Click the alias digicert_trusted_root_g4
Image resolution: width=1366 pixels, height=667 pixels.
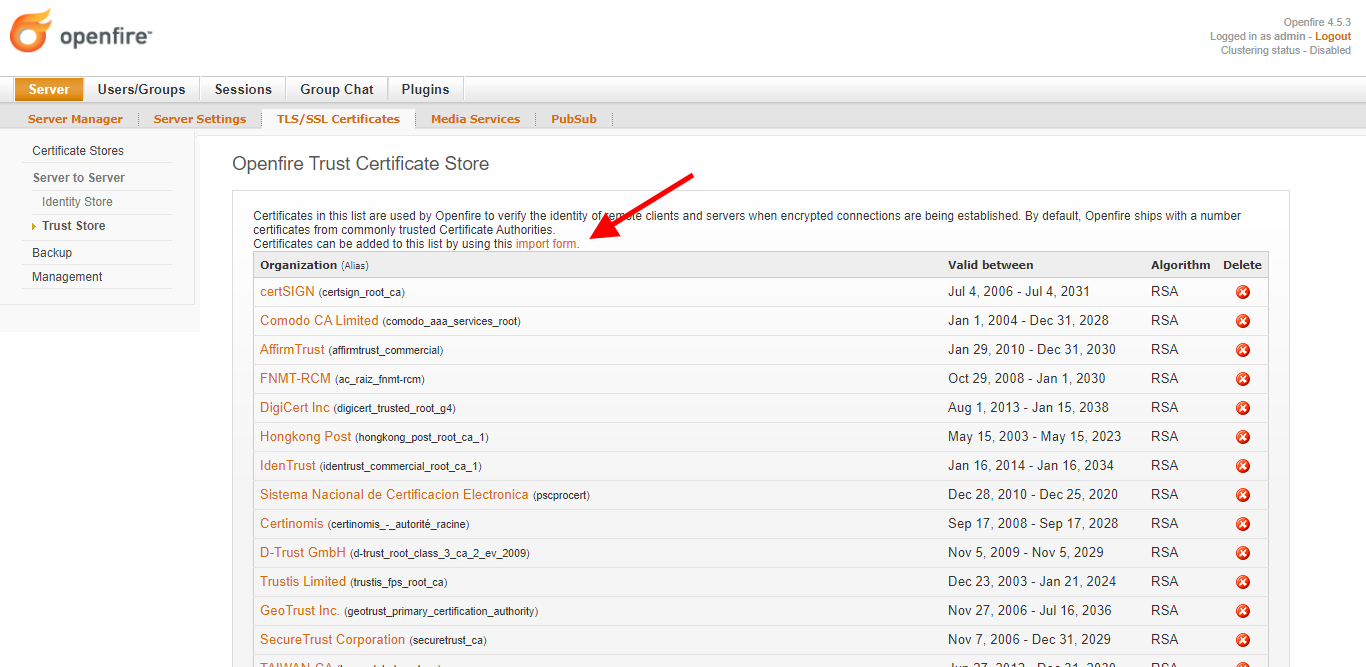click(395, 409)
